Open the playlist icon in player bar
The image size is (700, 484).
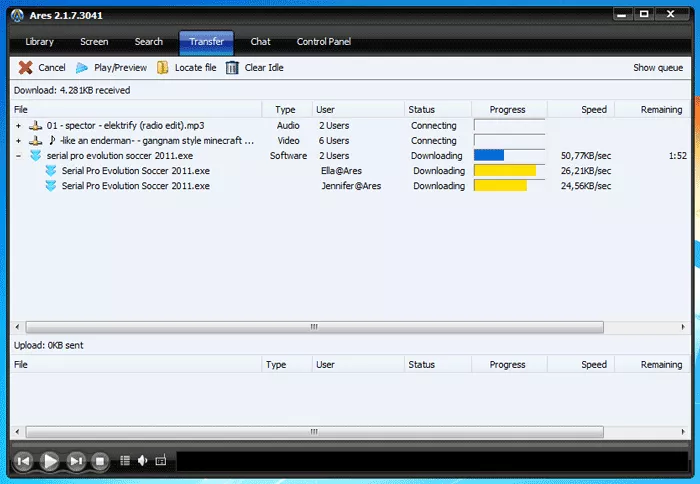click(x=125, y=460)
